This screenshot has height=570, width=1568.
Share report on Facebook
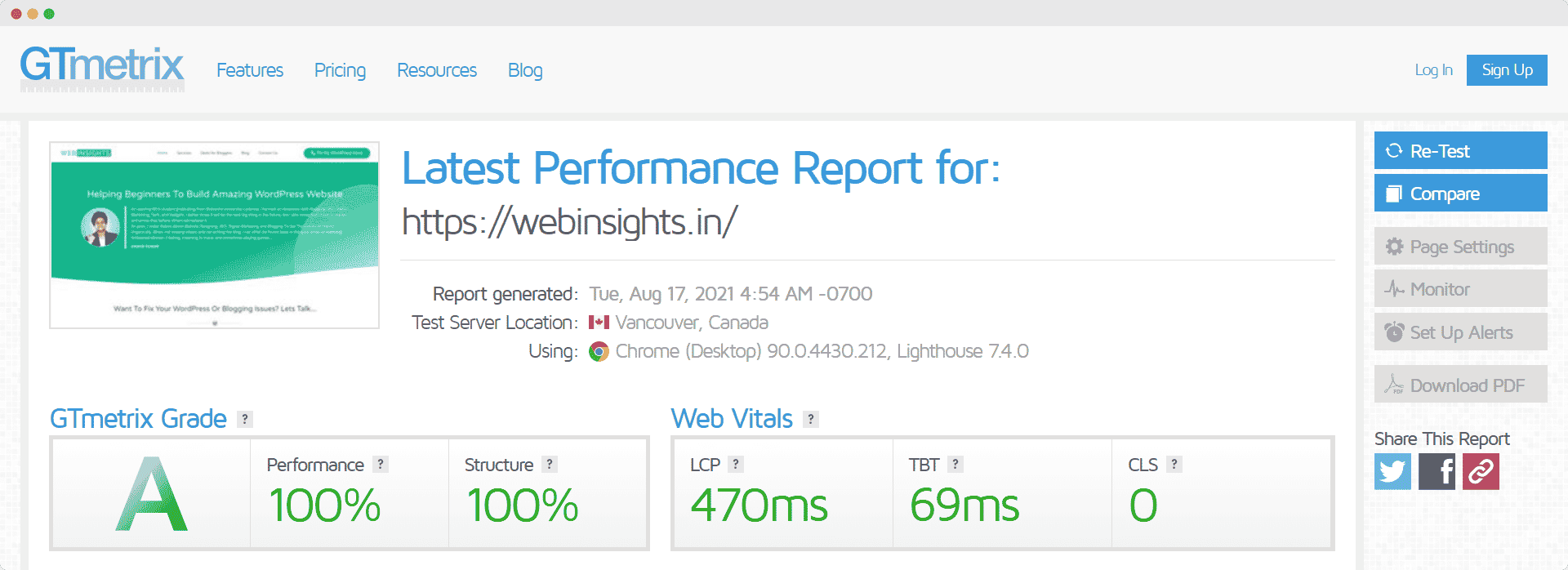[x=1437, y=471]
